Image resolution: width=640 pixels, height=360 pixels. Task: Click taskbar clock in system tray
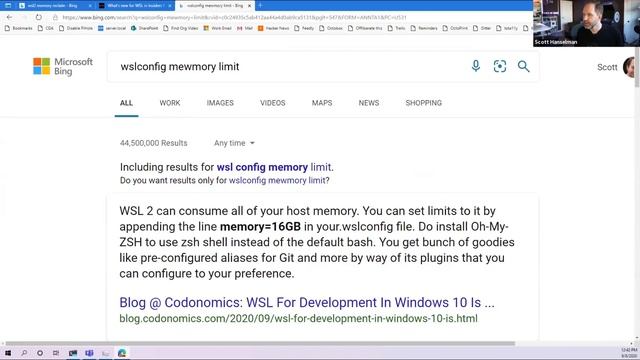[629, 353]
